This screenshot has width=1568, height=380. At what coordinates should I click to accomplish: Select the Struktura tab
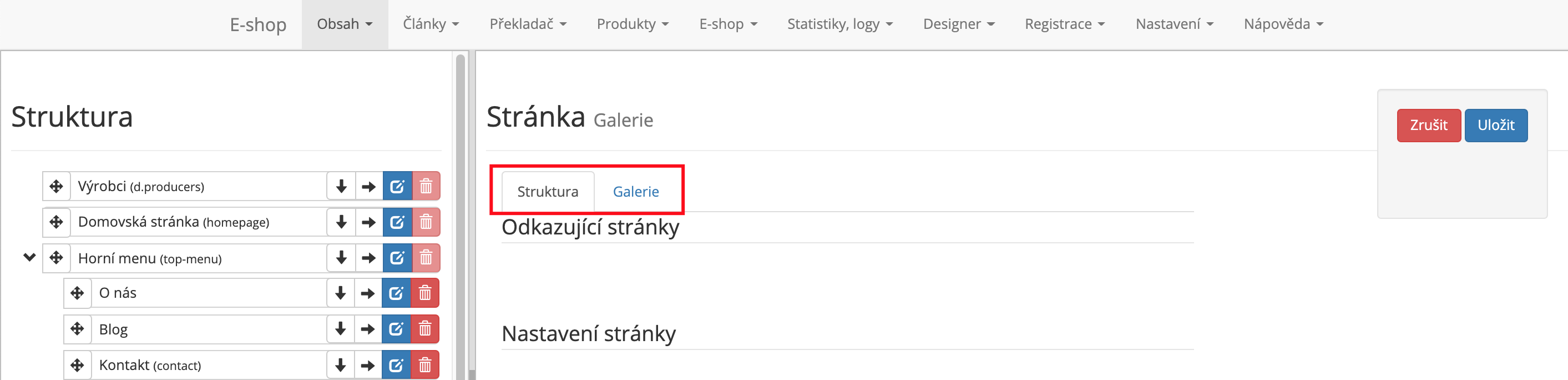548,192
